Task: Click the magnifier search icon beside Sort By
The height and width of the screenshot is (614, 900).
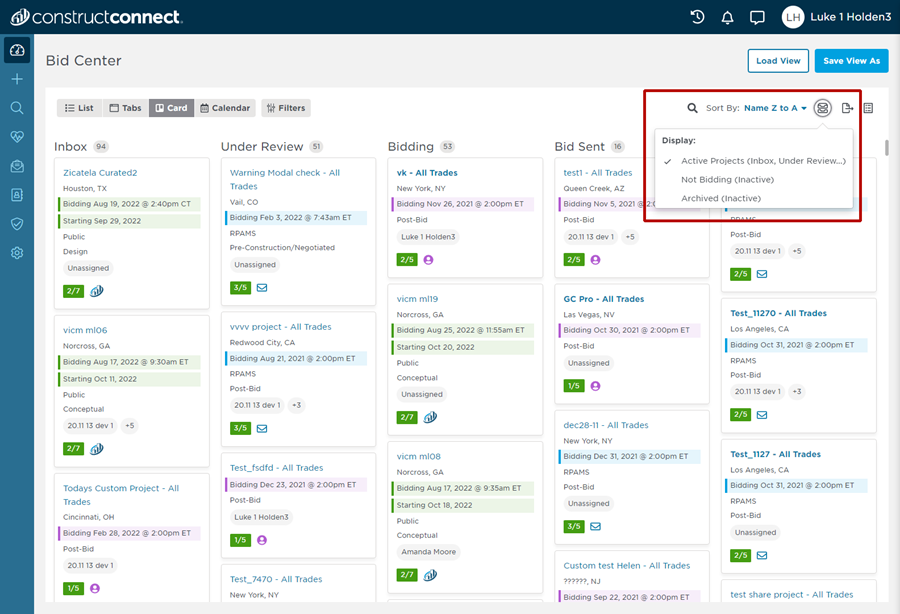Action: [692, 108]
